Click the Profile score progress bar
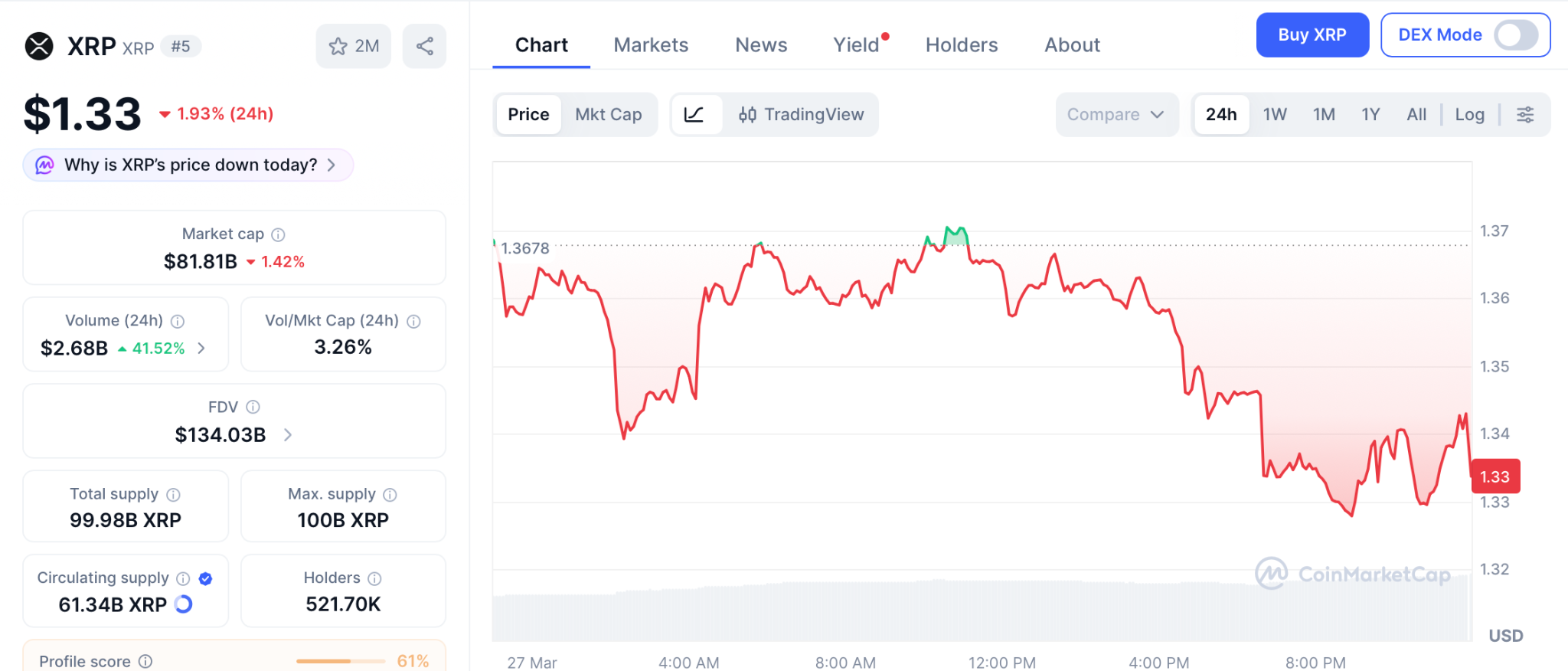 tap(340, 661)
